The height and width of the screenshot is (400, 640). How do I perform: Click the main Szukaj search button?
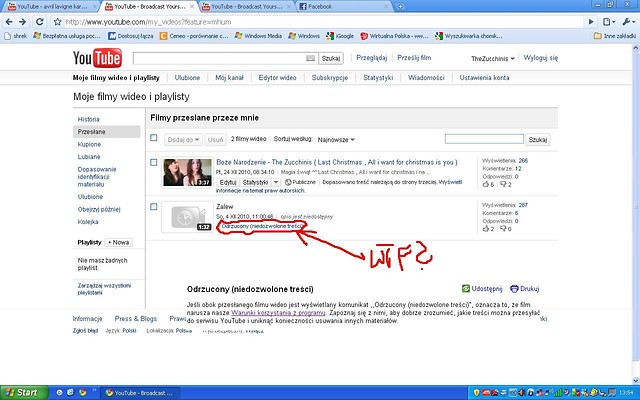[x=331, y=58]
